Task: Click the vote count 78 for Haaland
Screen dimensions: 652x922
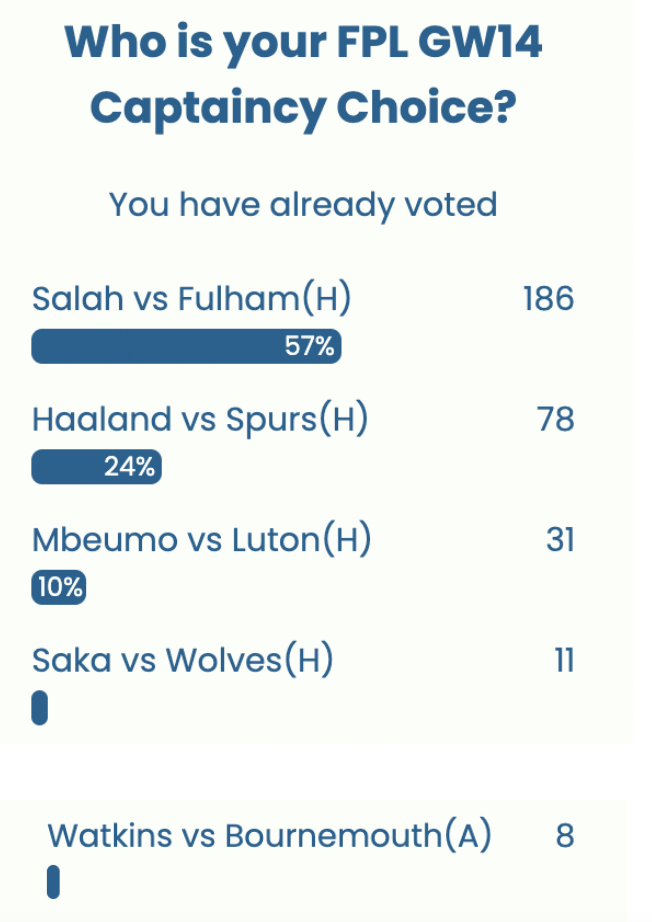Action: pos(556,418)
